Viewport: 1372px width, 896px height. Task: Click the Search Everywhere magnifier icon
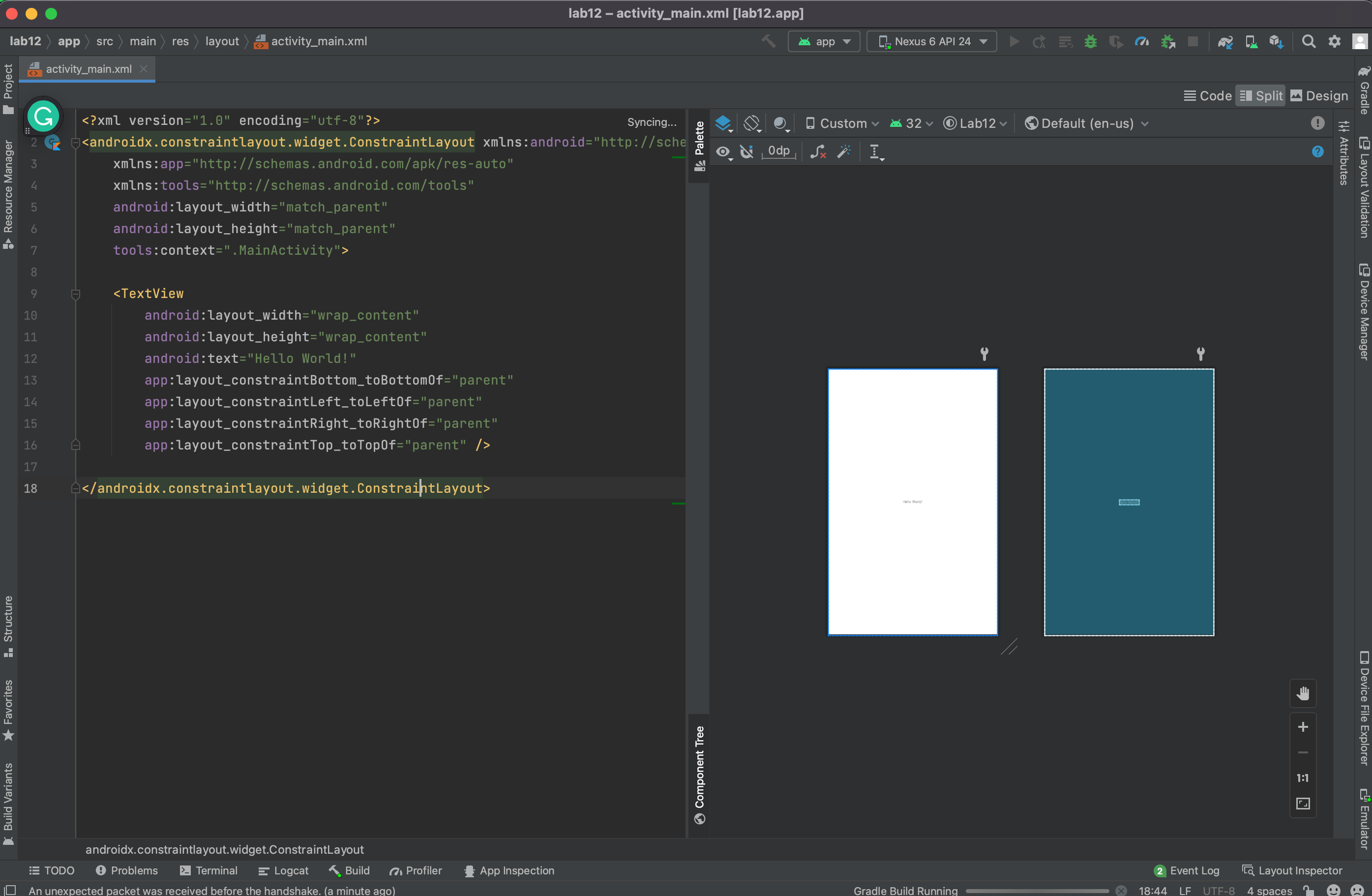(1309, 41)
